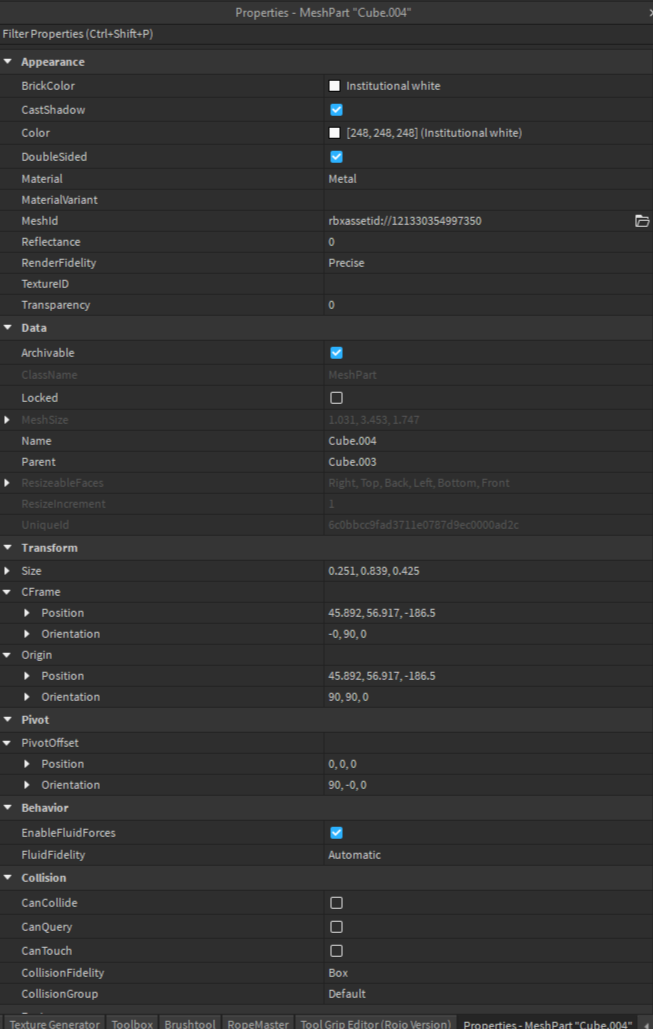Viewport: 653px width, 1029px height.
Task: Collapse the Data section
Action: [8, 327]
